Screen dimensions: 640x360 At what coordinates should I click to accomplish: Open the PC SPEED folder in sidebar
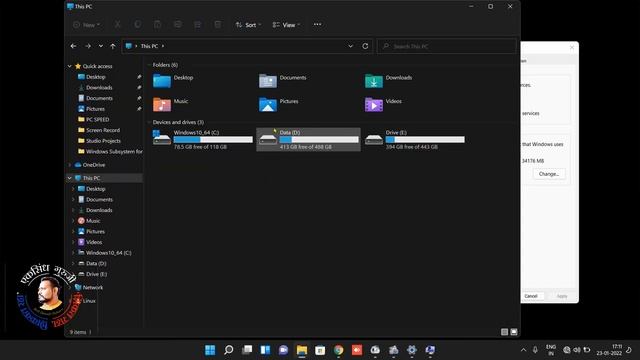pyautogui.click(x=97, y=120)
